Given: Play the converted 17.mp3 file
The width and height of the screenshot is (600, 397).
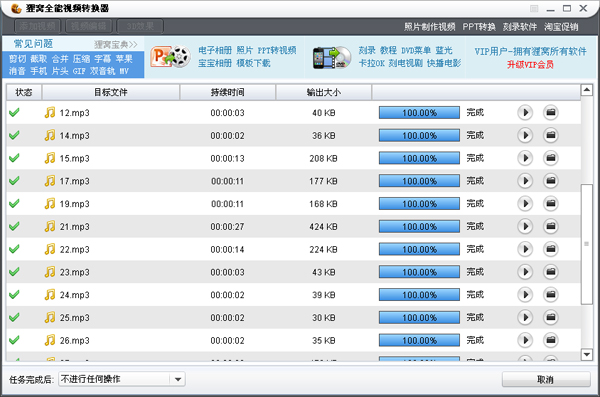Looking at the screenshot, I should 525,181.
